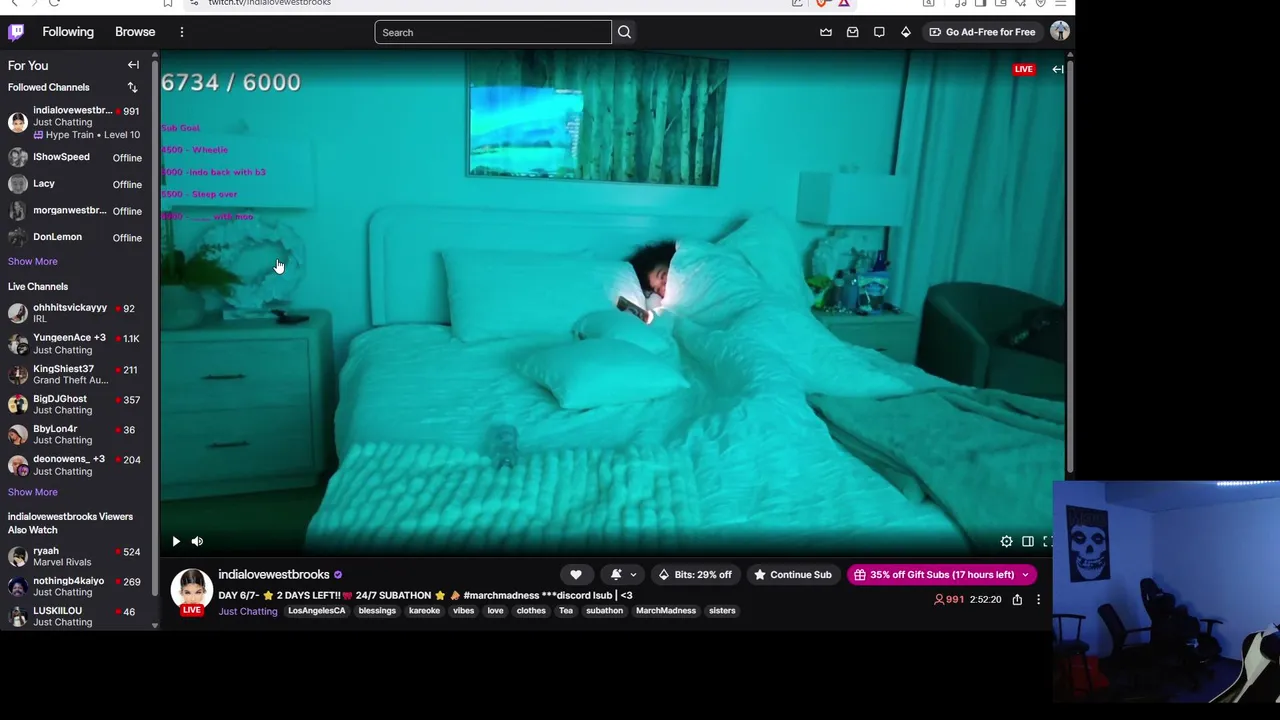Viewport: 1280px width, 720px height.
Task: Open whispers chat icon
Action: pyautogui.click(x=879, y=32)
